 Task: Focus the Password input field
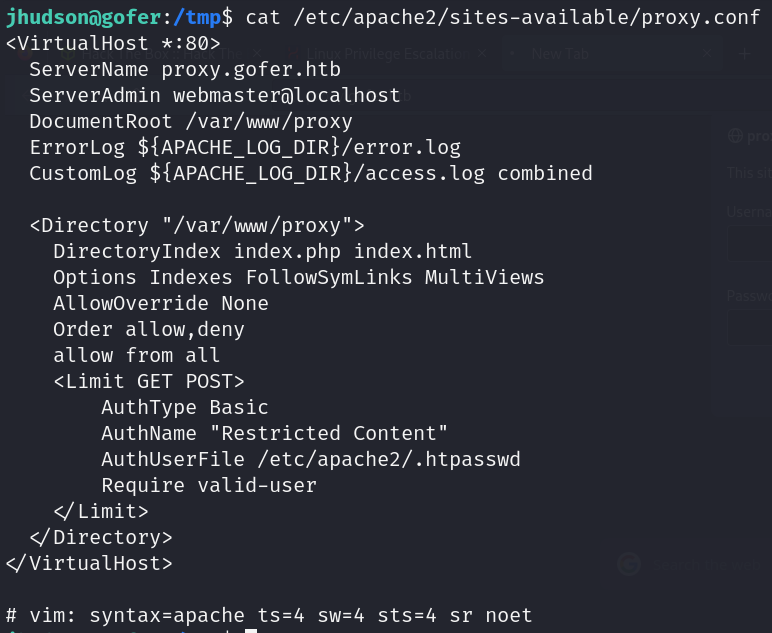coord(748,330)
